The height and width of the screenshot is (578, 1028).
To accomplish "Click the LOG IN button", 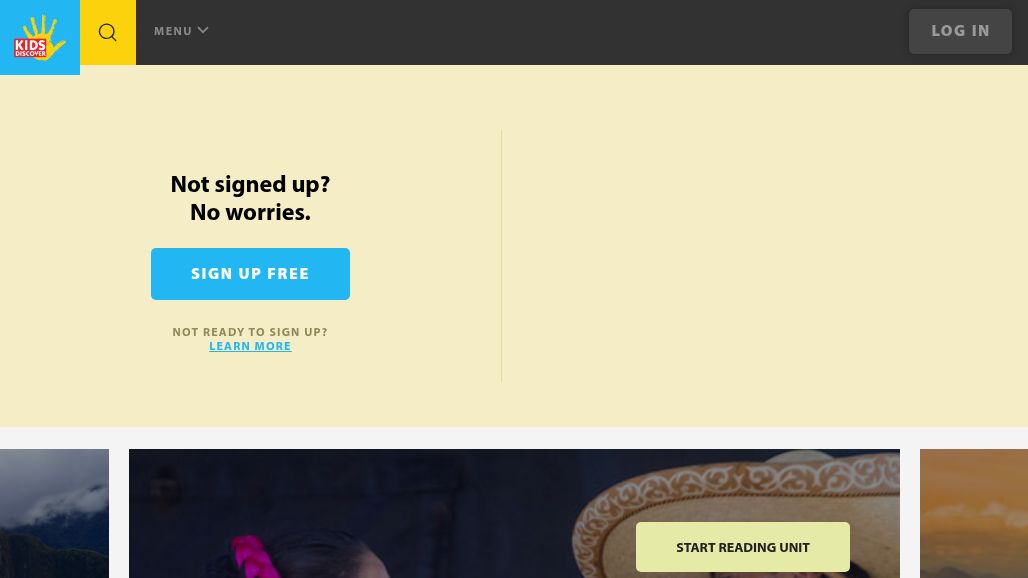I will coord(960,31).
